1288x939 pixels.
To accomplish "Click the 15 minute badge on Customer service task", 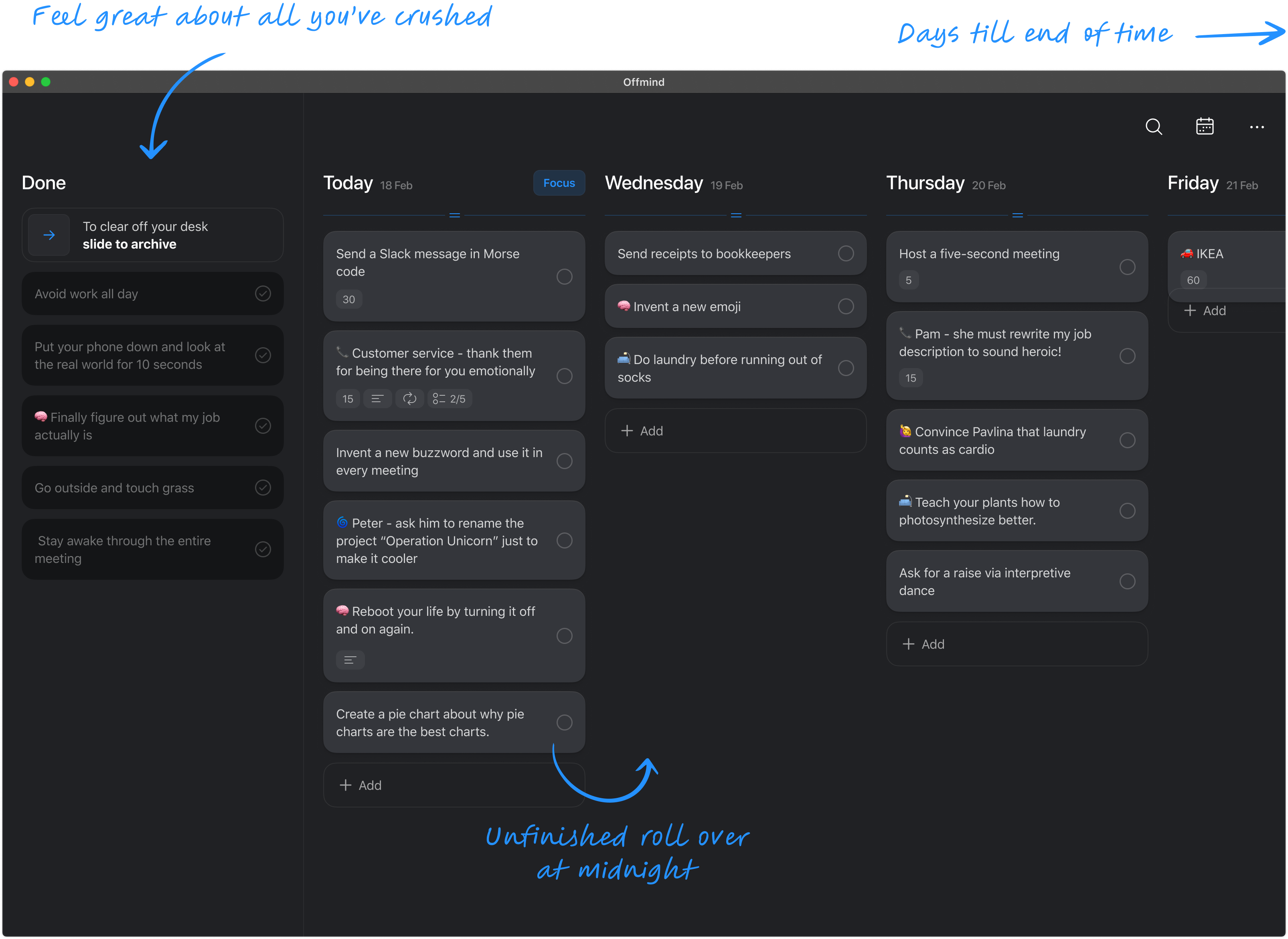I will click(x=347, y=399).
